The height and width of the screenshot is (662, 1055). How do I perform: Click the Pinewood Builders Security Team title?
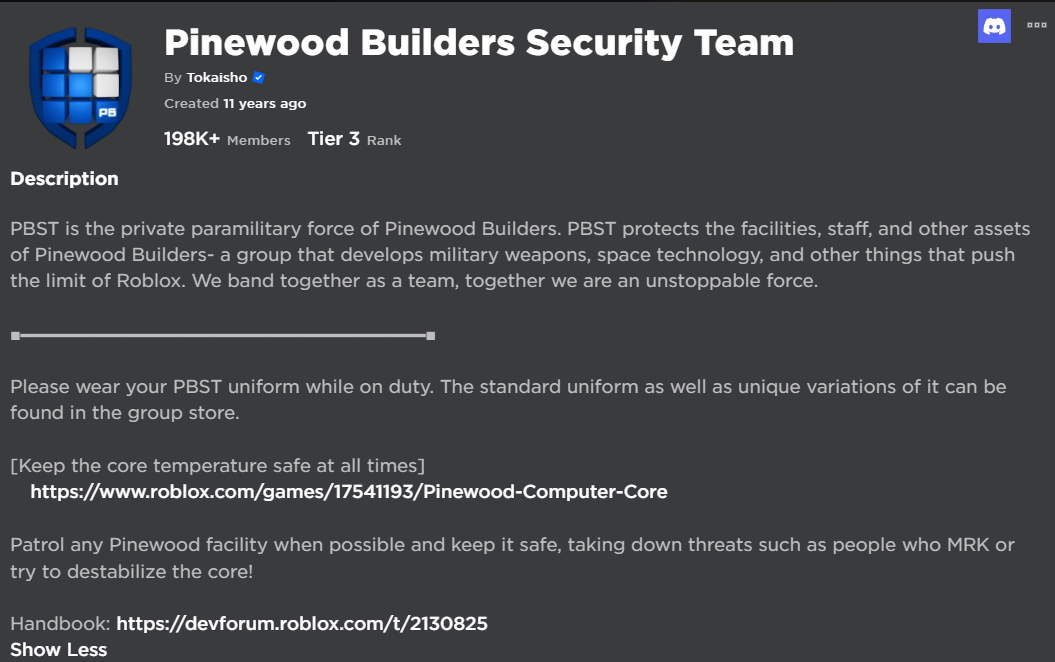point(478,42)
